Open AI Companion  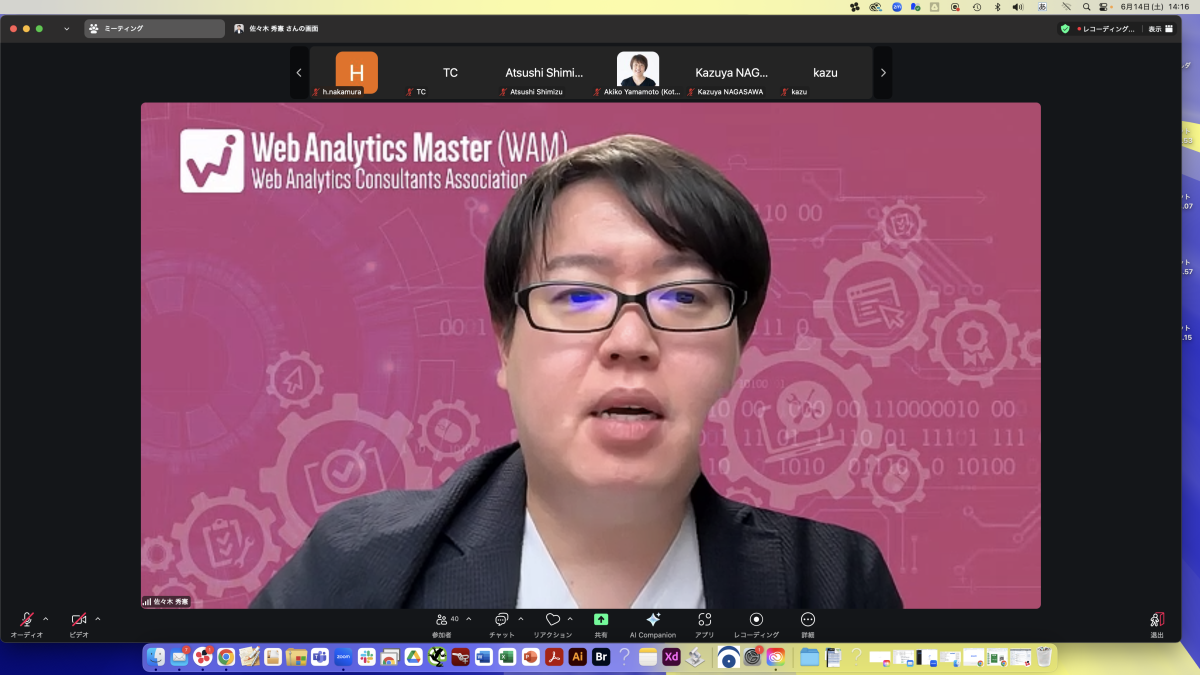[653, 620]
